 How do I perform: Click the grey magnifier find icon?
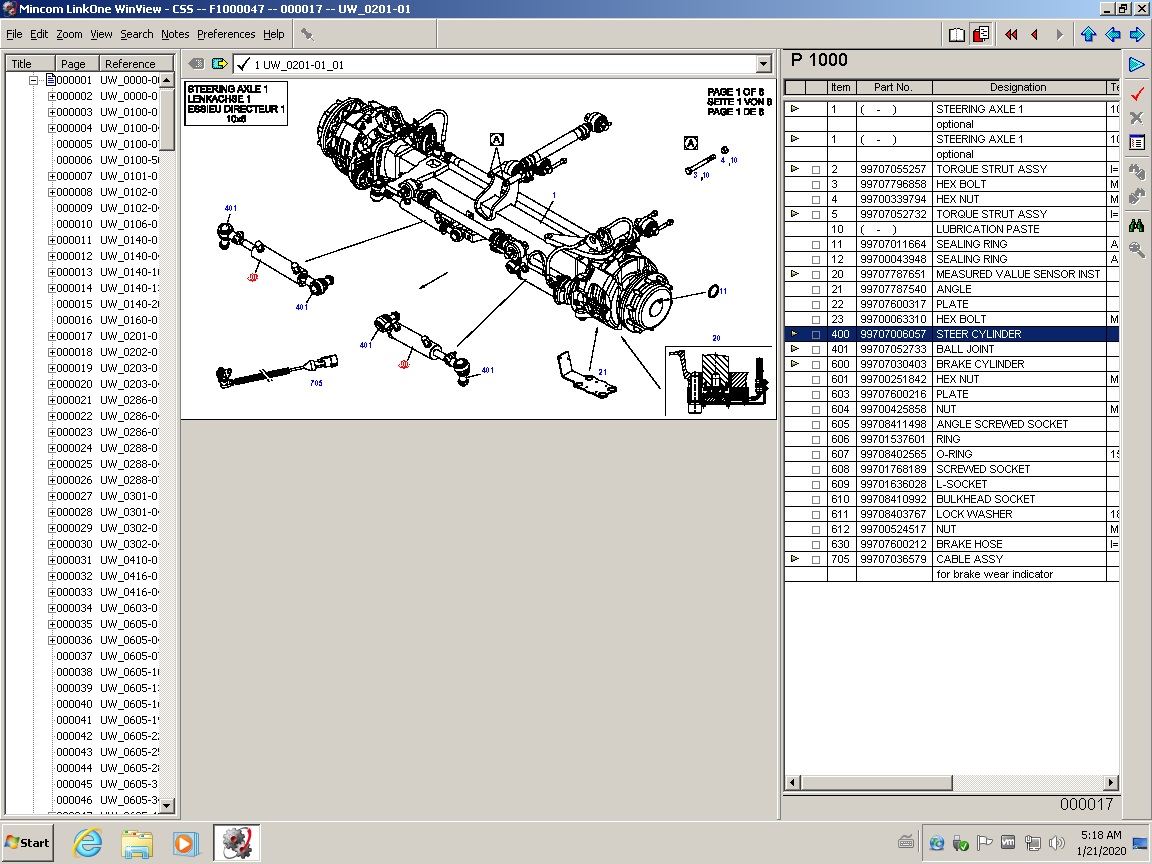tap(1137, 251)
